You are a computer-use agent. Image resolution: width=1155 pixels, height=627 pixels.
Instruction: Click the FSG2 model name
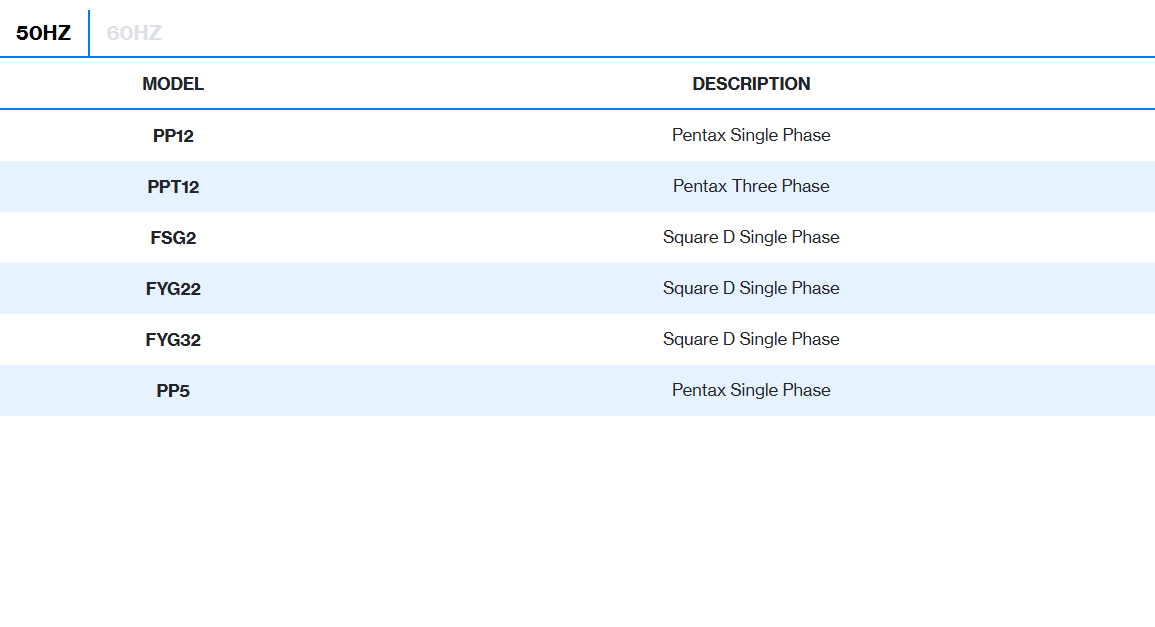click(x=173, y=238)
